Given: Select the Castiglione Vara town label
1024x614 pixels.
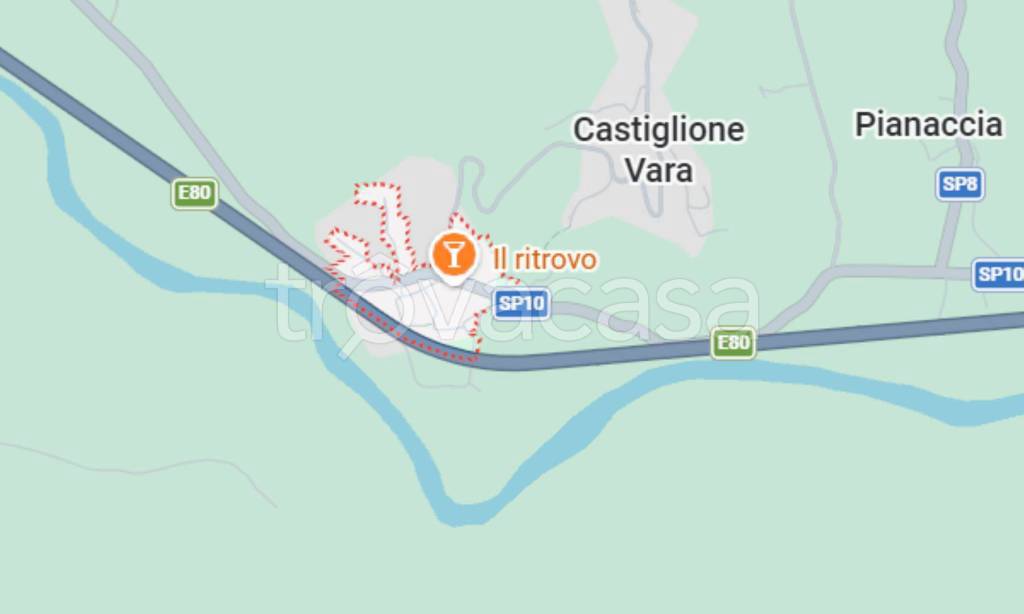Looking at the screenshot, I should (x=658, y=150).
